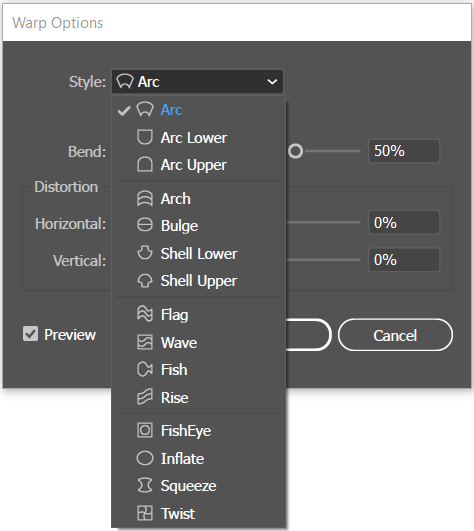Click the Flag warp icon
Viewport: 474px width, 531px height.
click(145, 314)
